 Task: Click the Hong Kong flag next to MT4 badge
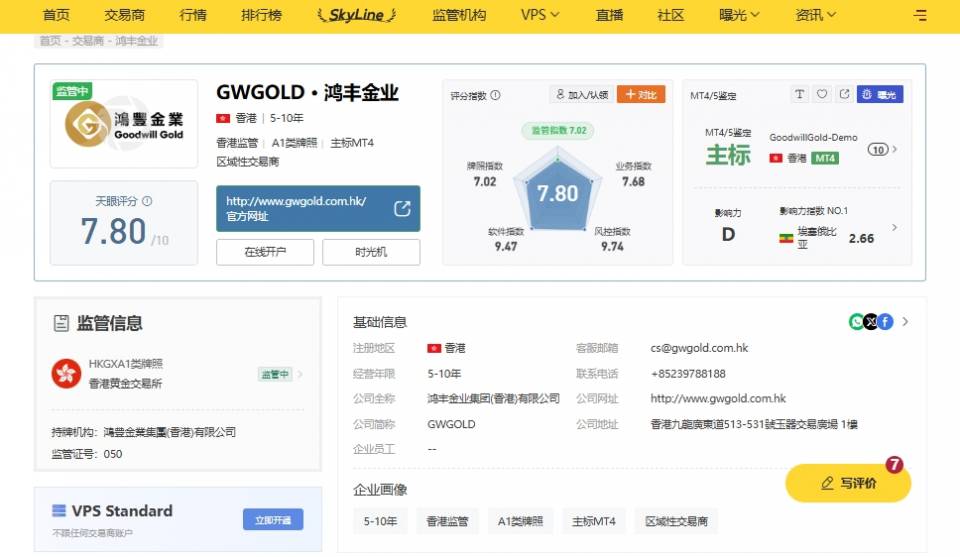(x=776, y=158)
